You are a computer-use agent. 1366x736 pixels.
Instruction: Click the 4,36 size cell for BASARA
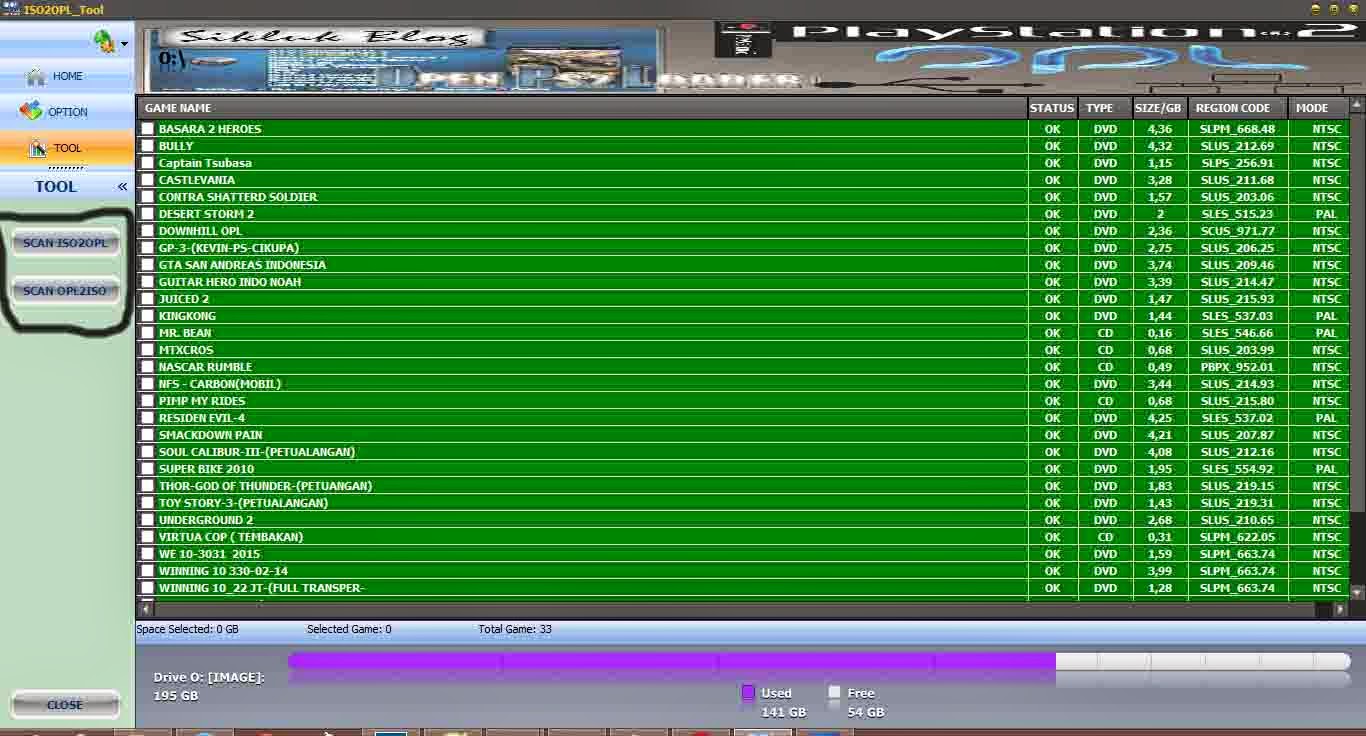tap(1160, 129)
